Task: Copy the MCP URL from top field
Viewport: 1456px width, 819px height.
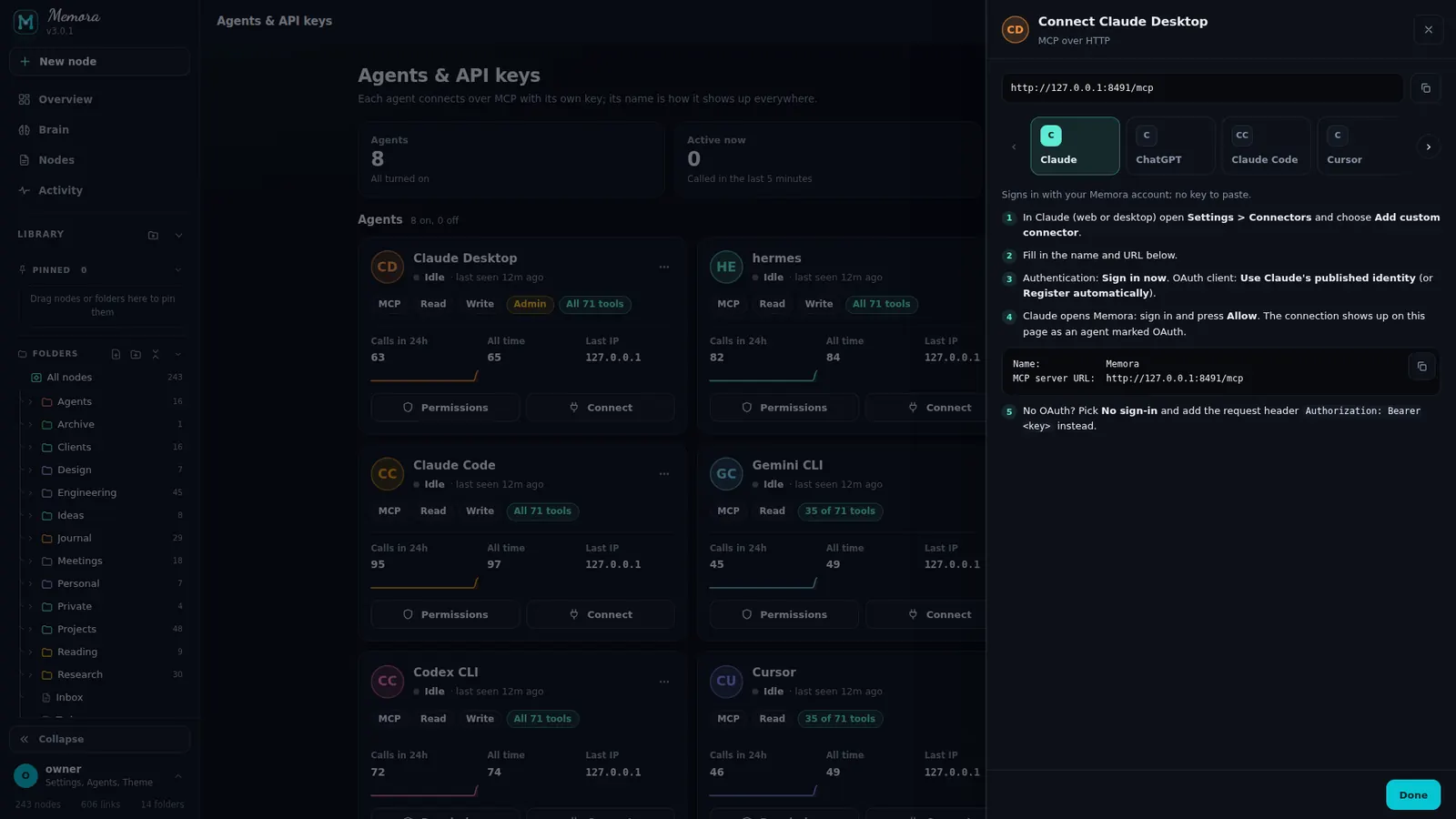Action: point(1426,88)
